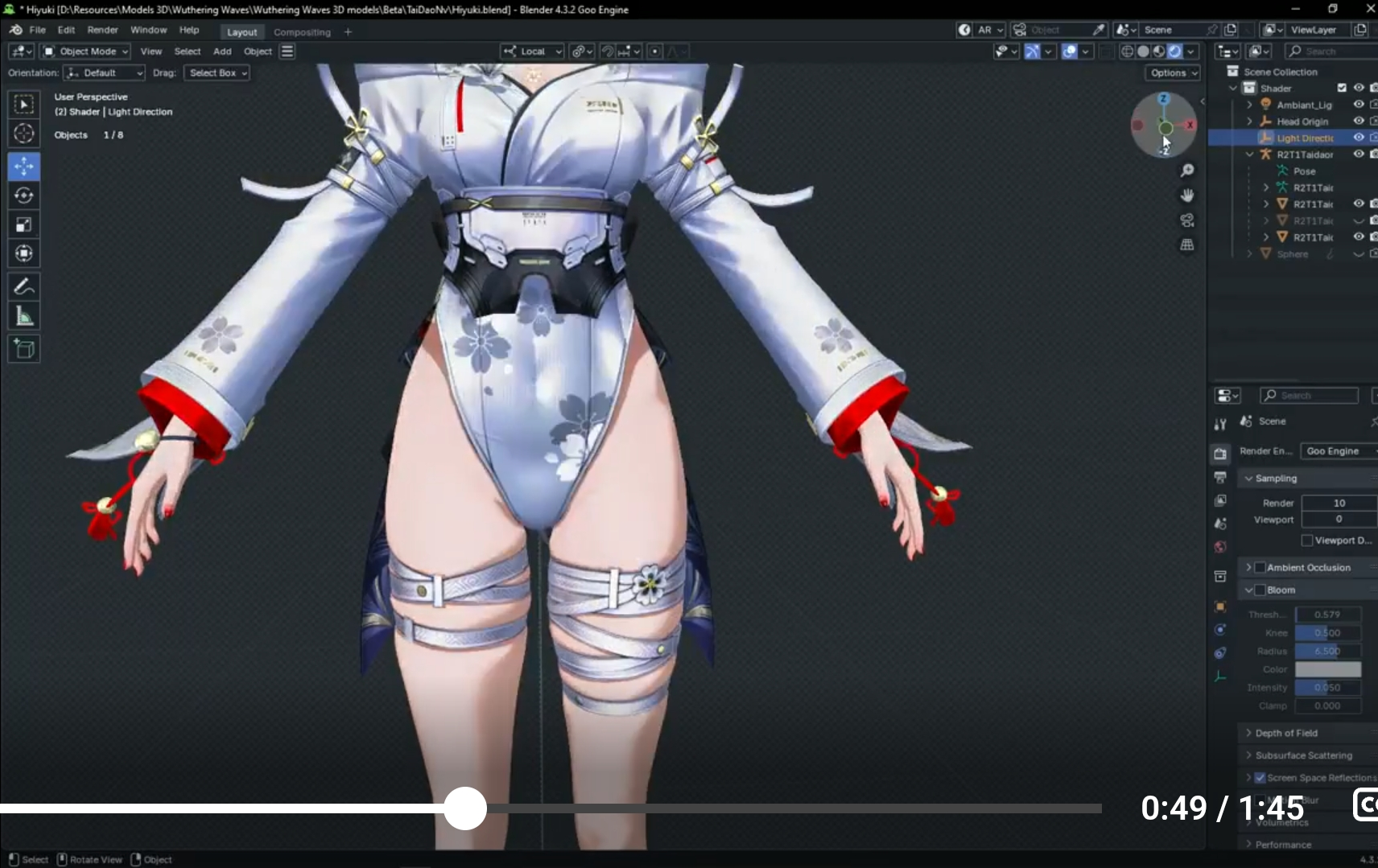1378x868 pixels.
Task: Switch perspective/orthographic with grid icon
Action: 1187,245
